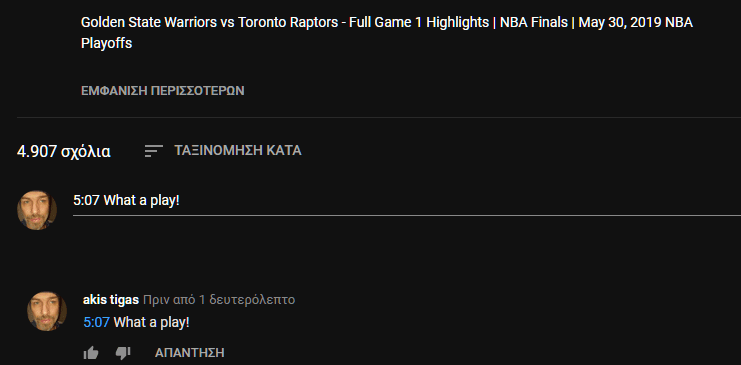Expand description with ΕΜΦΑΝΙΣΗ ΠΕΡΙΣΣΟΤΕΡΩΝ
Screen dimensions: 741x365
click(163, 91)
